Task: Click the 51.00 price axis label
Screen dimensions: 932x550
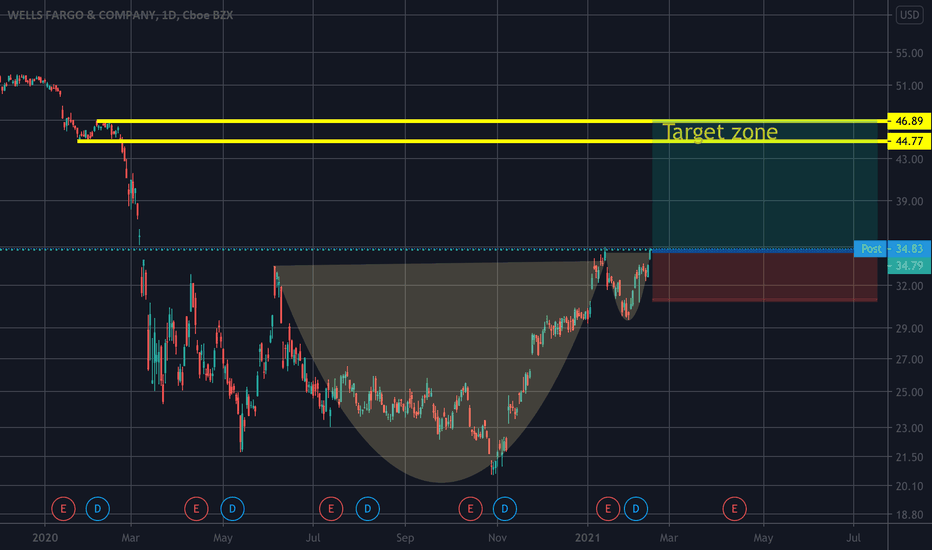Action: [x=909, y=86]
